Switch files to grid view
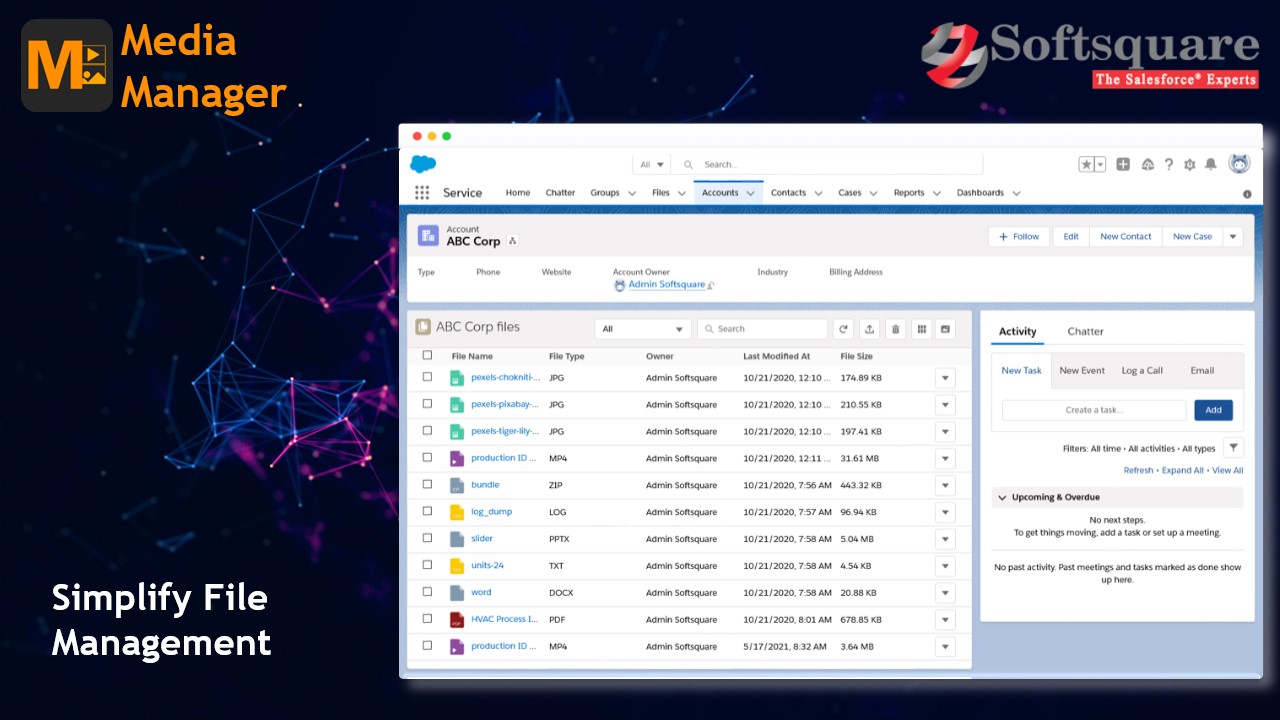The height and width of the screenshot is (720, 1280). point(920,328)
